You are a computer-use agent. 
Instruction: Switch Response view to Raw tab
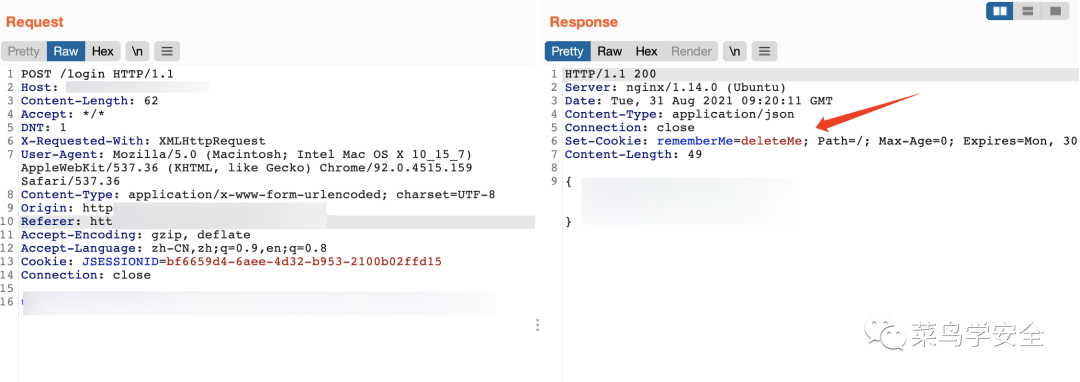coord(610,51)
